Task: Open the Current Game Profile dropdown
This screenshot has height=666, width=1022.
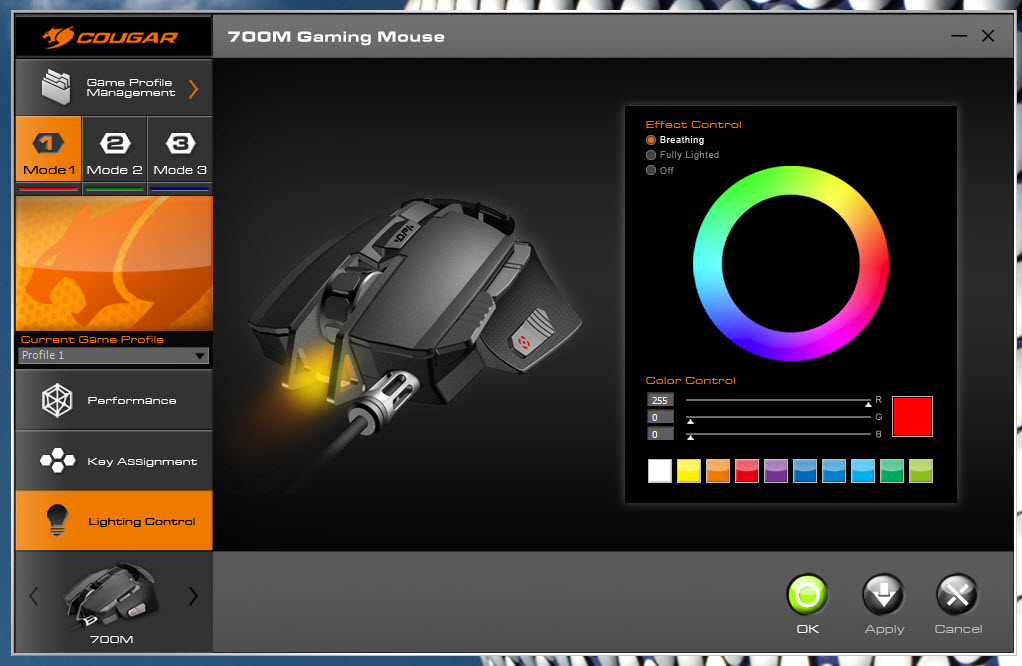Action: pos(113,355)
